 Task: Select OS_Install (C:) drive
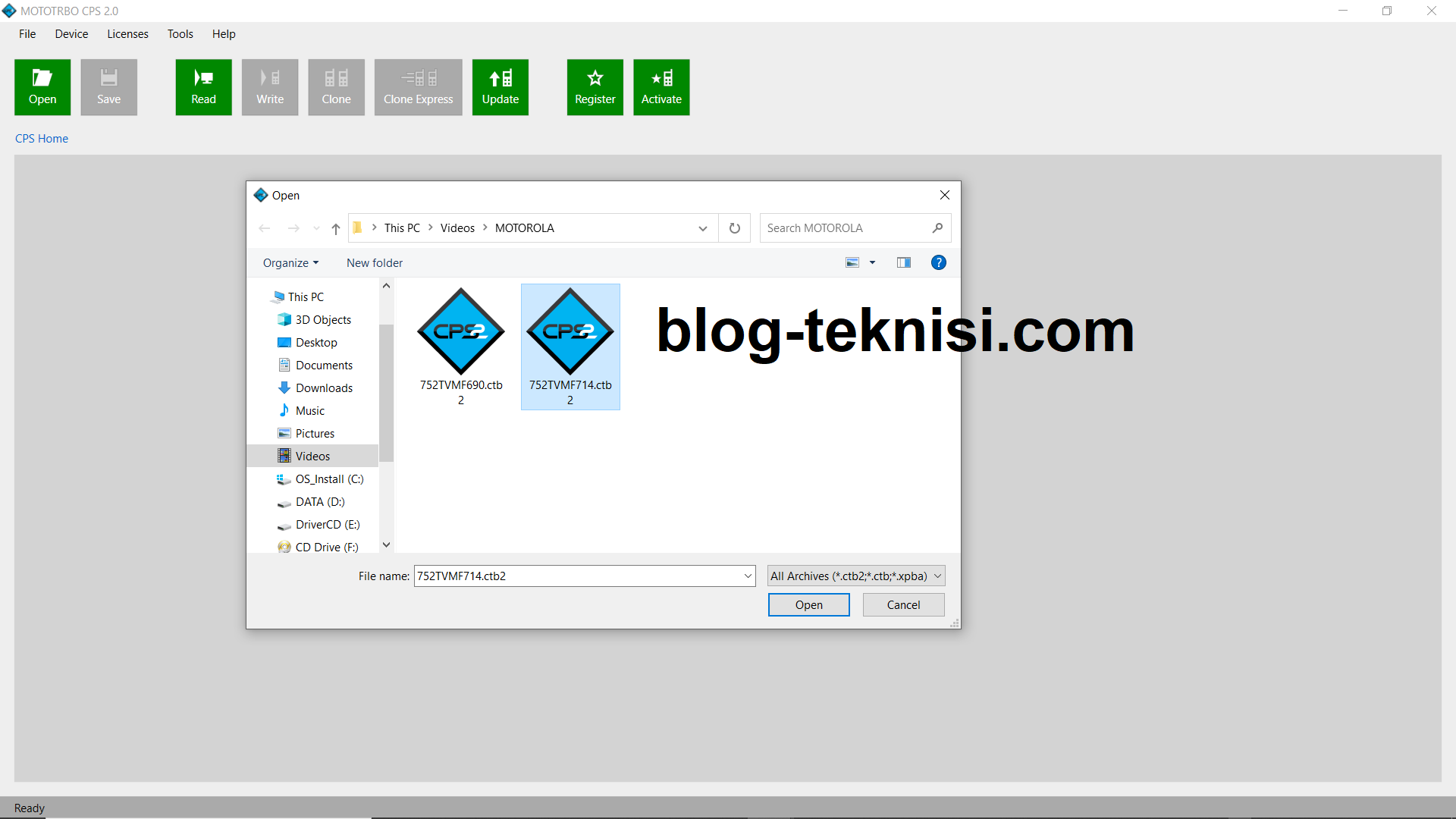329,479
